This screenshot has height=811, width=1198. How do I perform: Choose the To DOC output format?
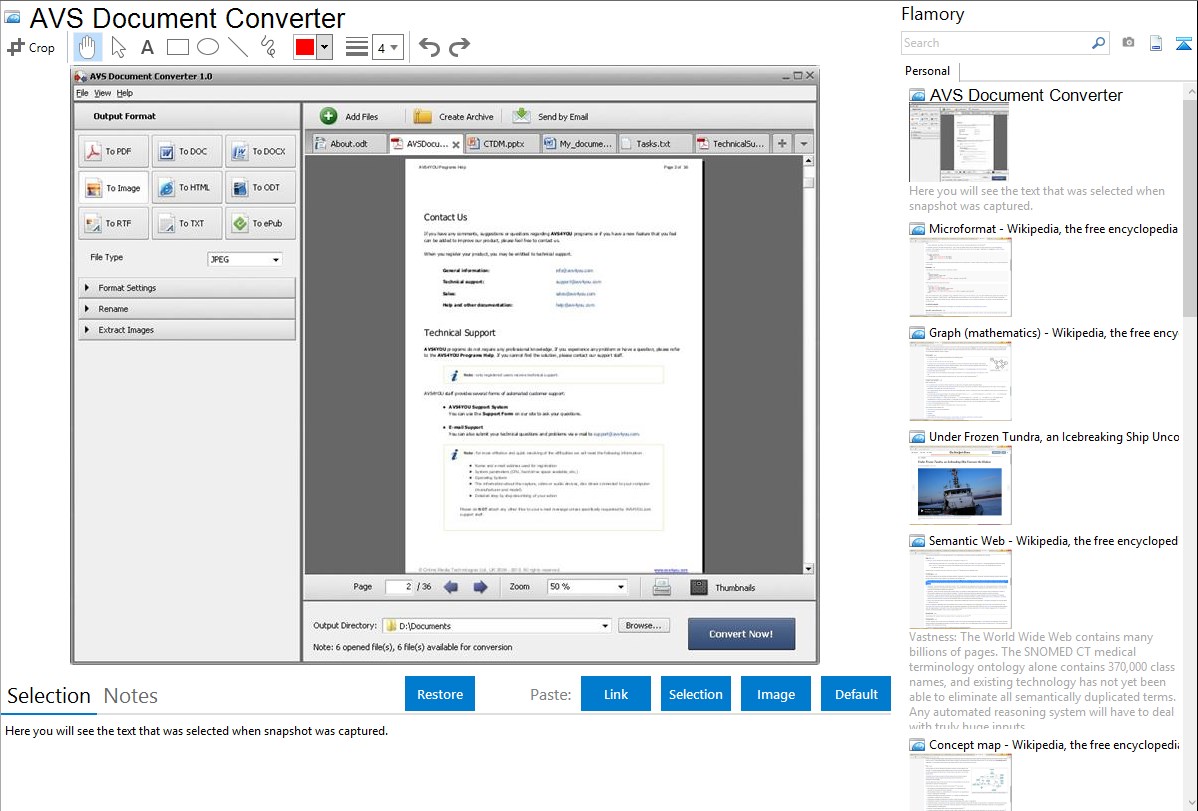186,151
